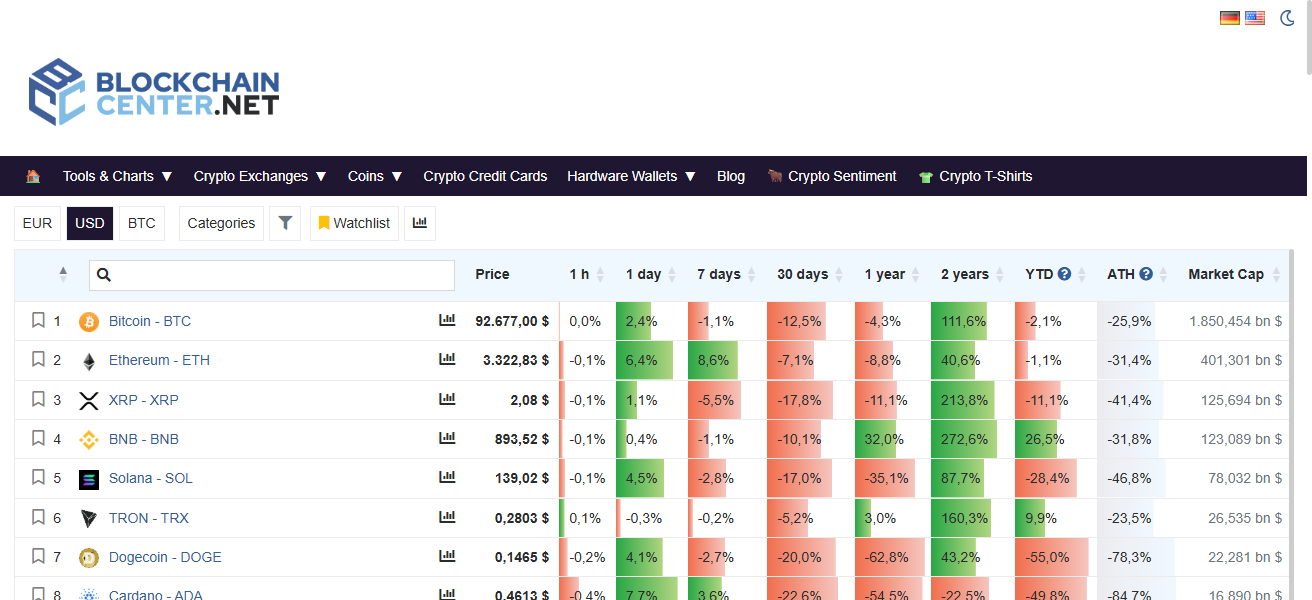Click the chart icon beside Watchlist
This screenshot has height=600, width=1312.
pos(420,223)
